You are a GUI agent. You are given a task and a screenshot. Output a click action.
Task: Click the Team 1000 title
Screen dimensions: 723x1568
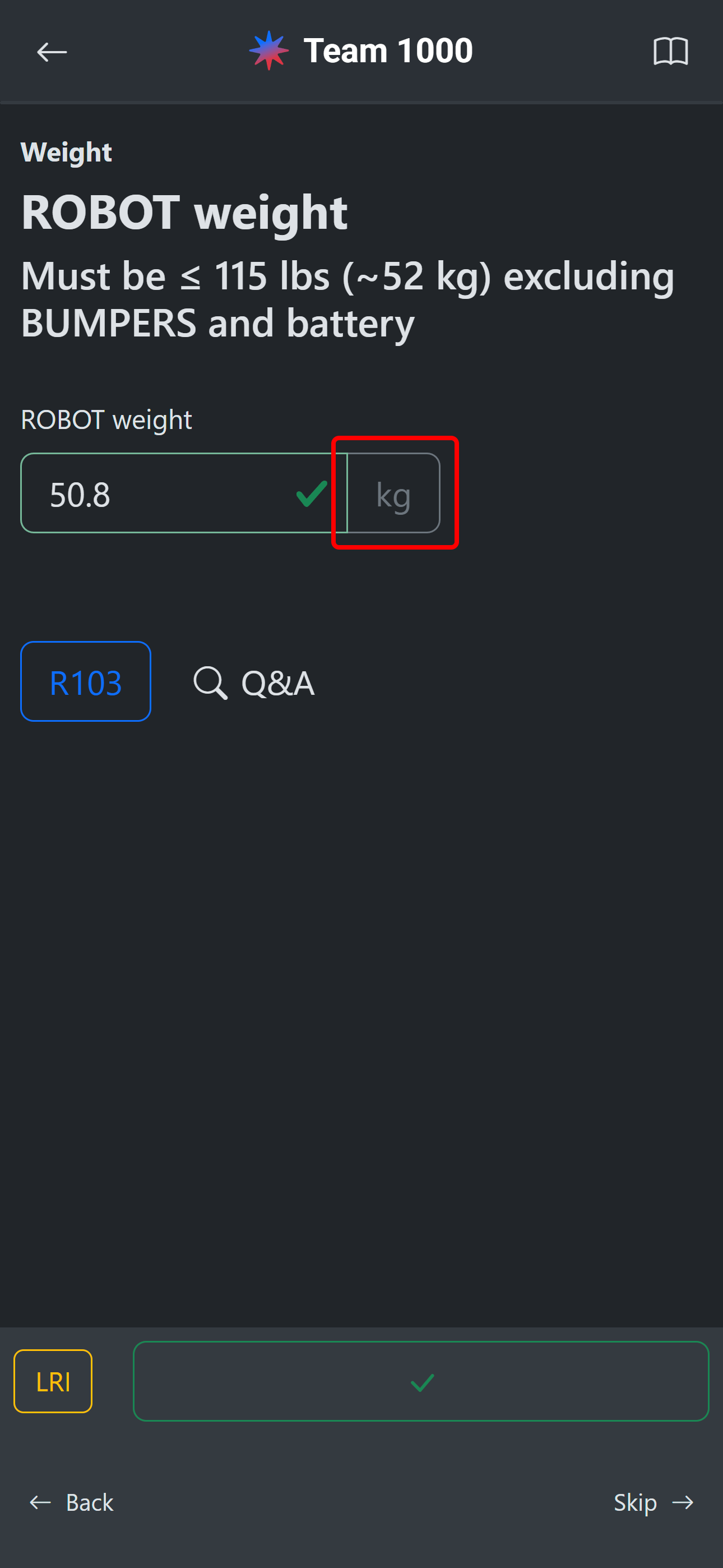point(388,50)
